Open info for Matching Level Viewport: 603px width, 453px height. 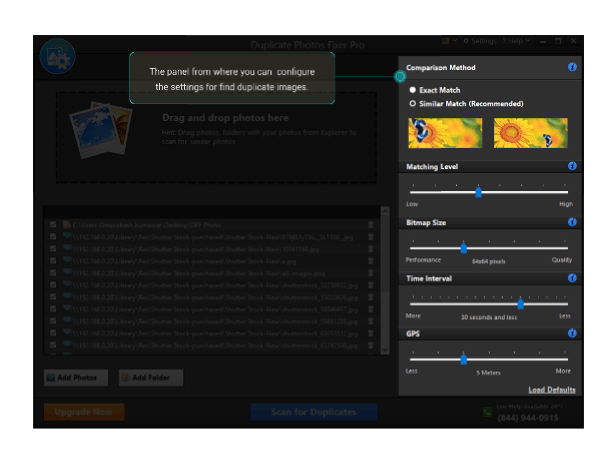click(x=572, y=166)
